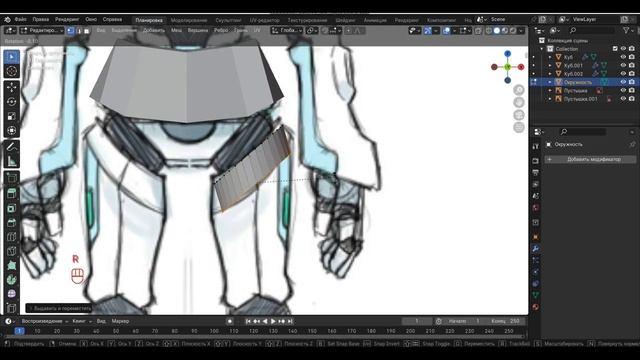
Task: Open the editor type dropdown
Action: 10,31
